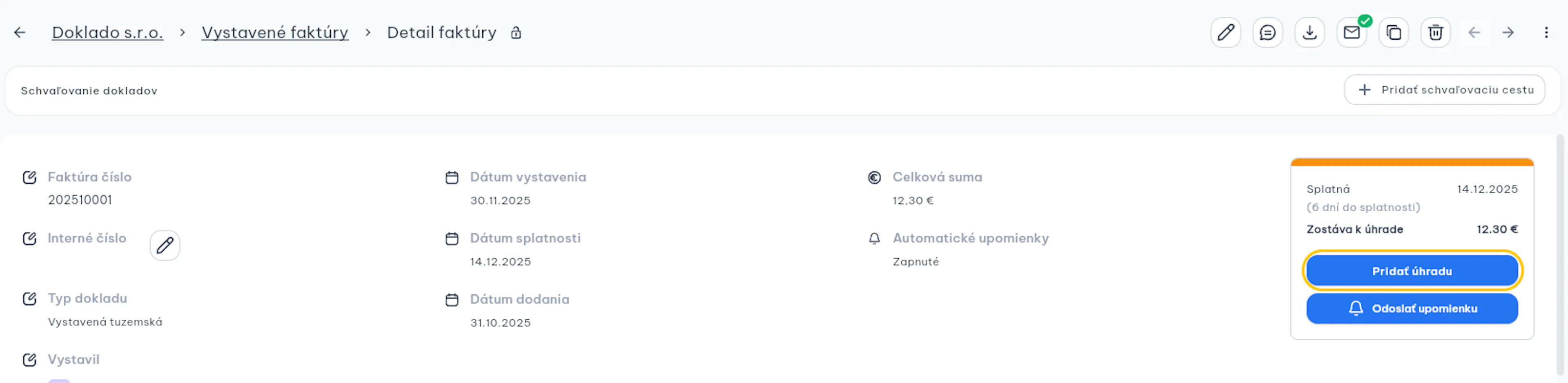Click the lock icon beside Detail faktúry
Image resolution: width=1568 pixels, height=383 pixels.
coord(516,32)
